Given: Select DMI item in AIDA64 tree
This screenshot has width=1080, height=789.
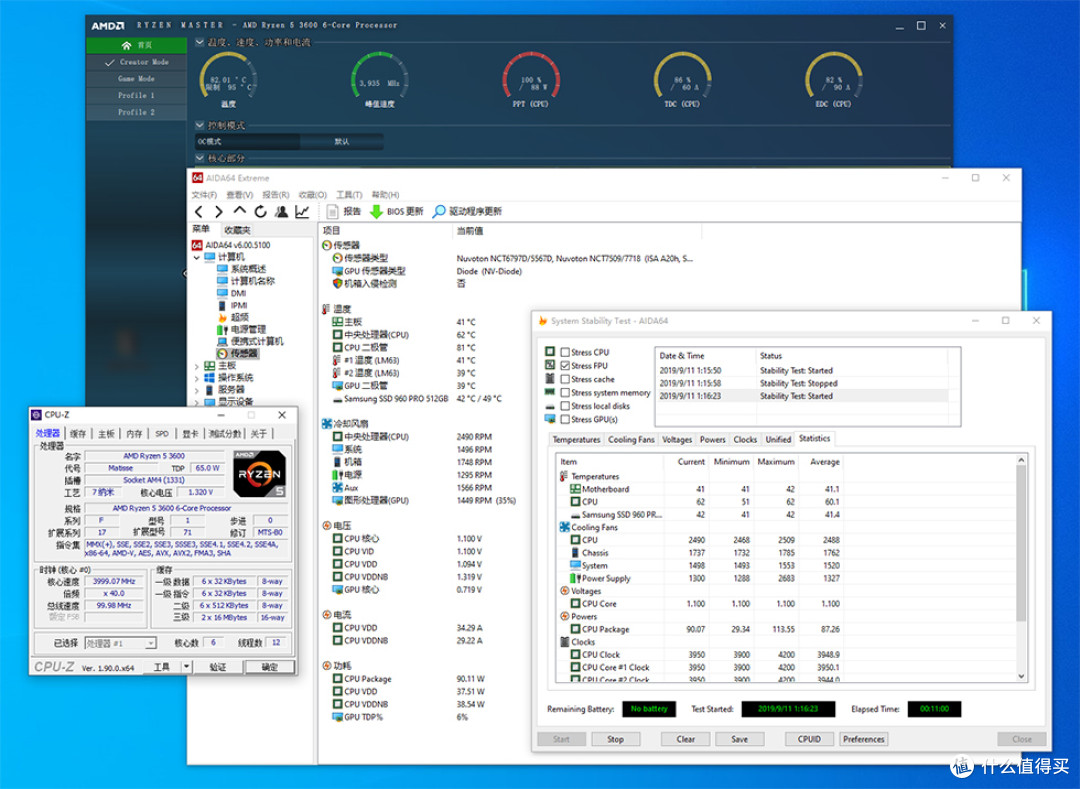Looking at the screenshot, I should point(231,293).
